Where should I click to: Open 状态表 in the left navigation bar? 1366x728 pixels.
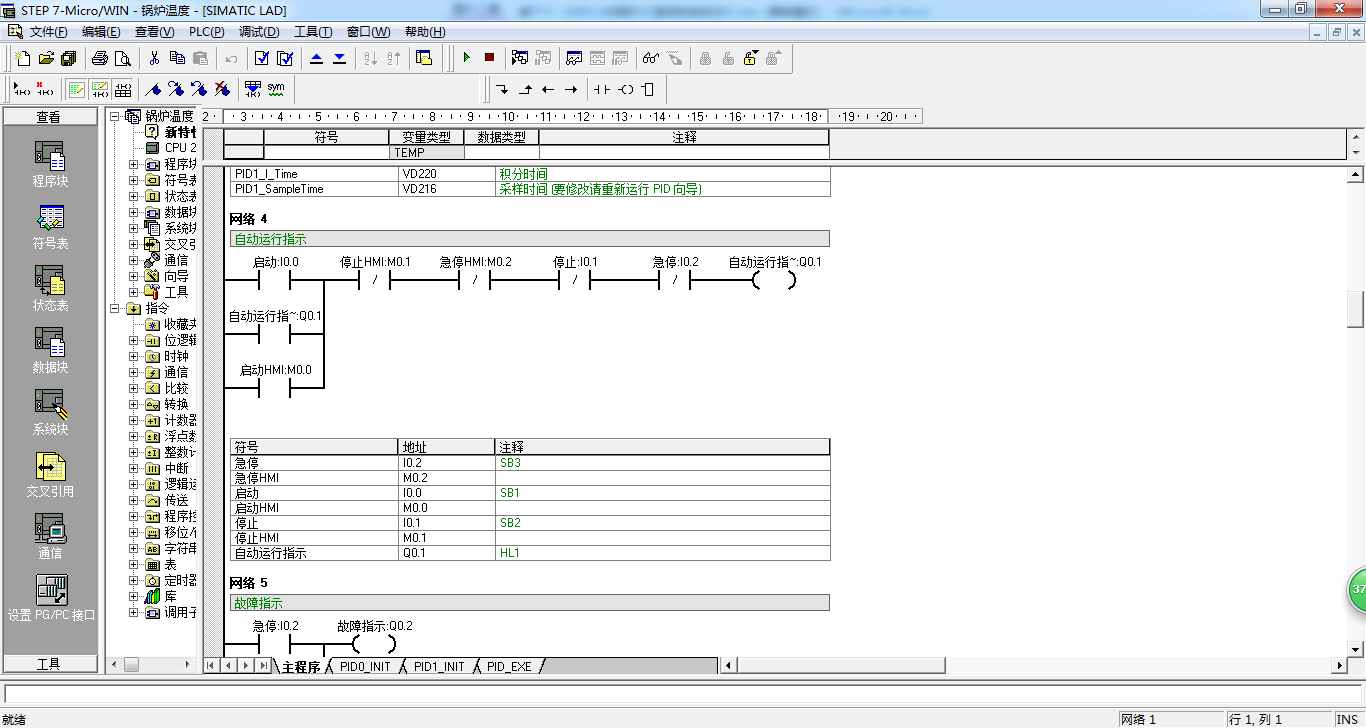(51, 290)
